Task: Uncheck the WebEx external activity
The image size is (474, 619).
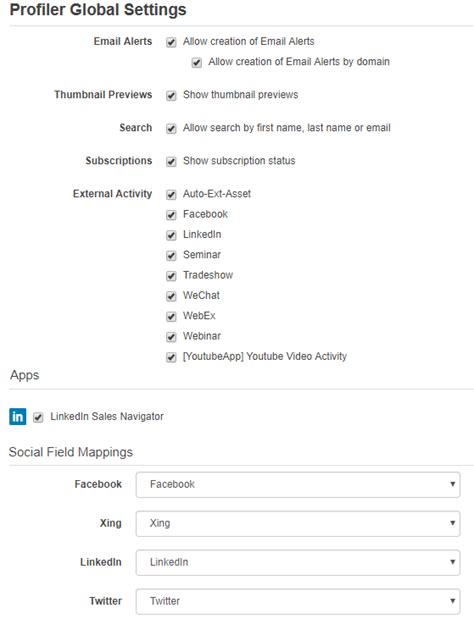Action: 171,317
